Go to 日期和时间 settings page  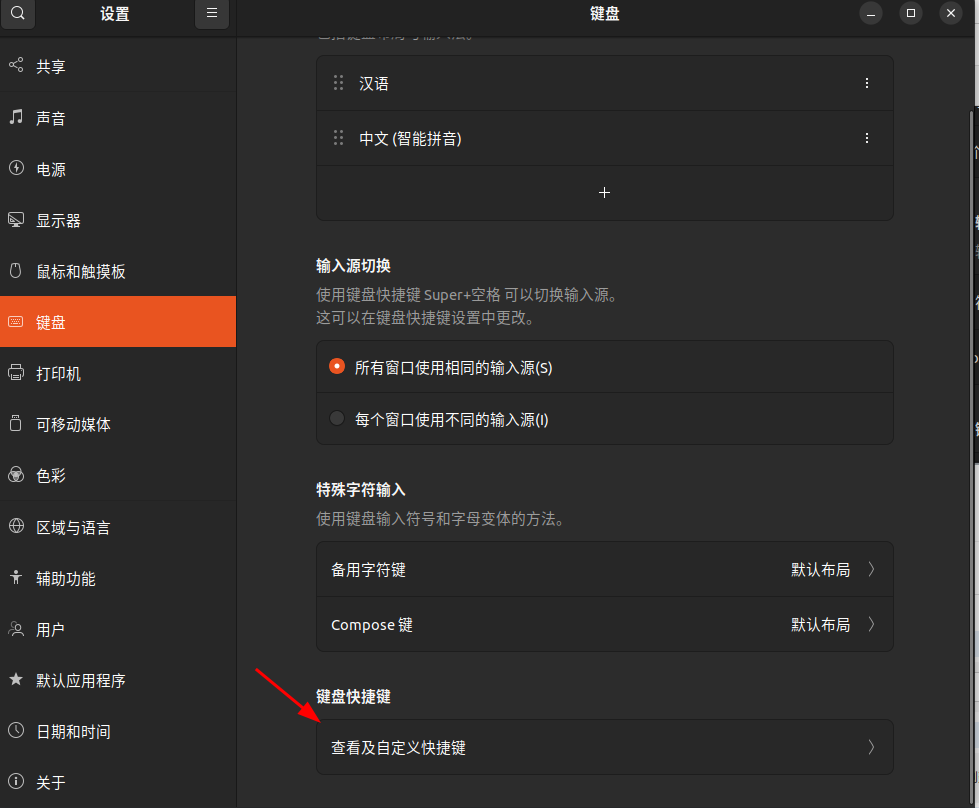[118, 731]
